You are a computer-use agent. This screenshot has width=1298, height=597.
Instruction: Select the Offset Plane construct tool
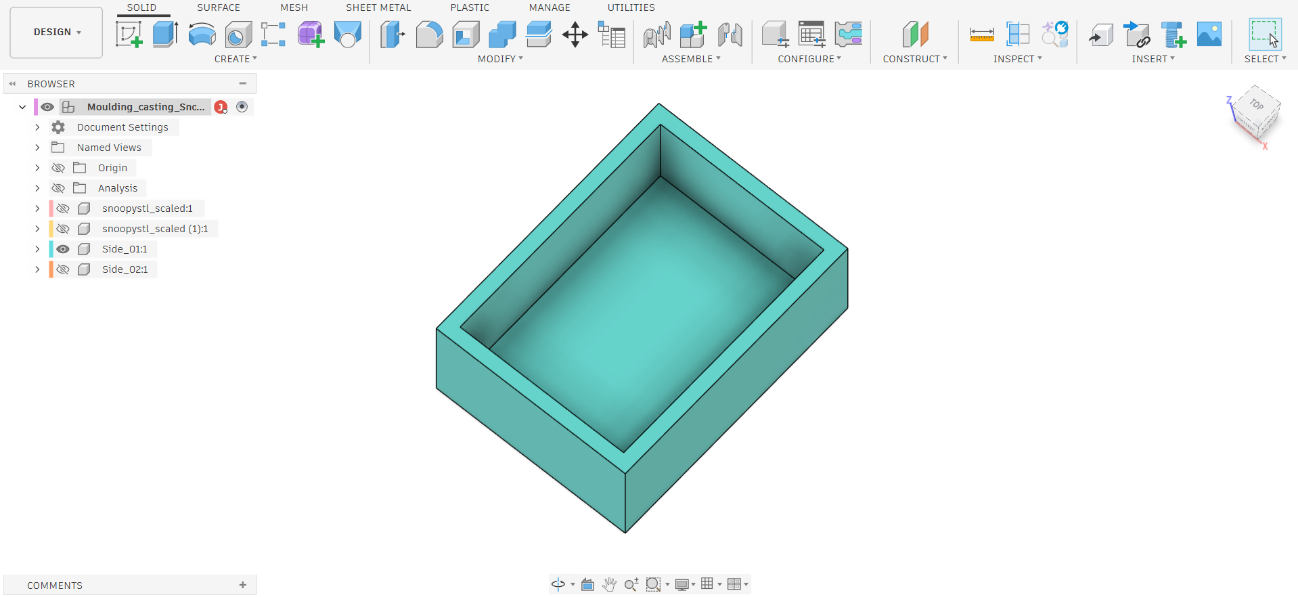915,35
